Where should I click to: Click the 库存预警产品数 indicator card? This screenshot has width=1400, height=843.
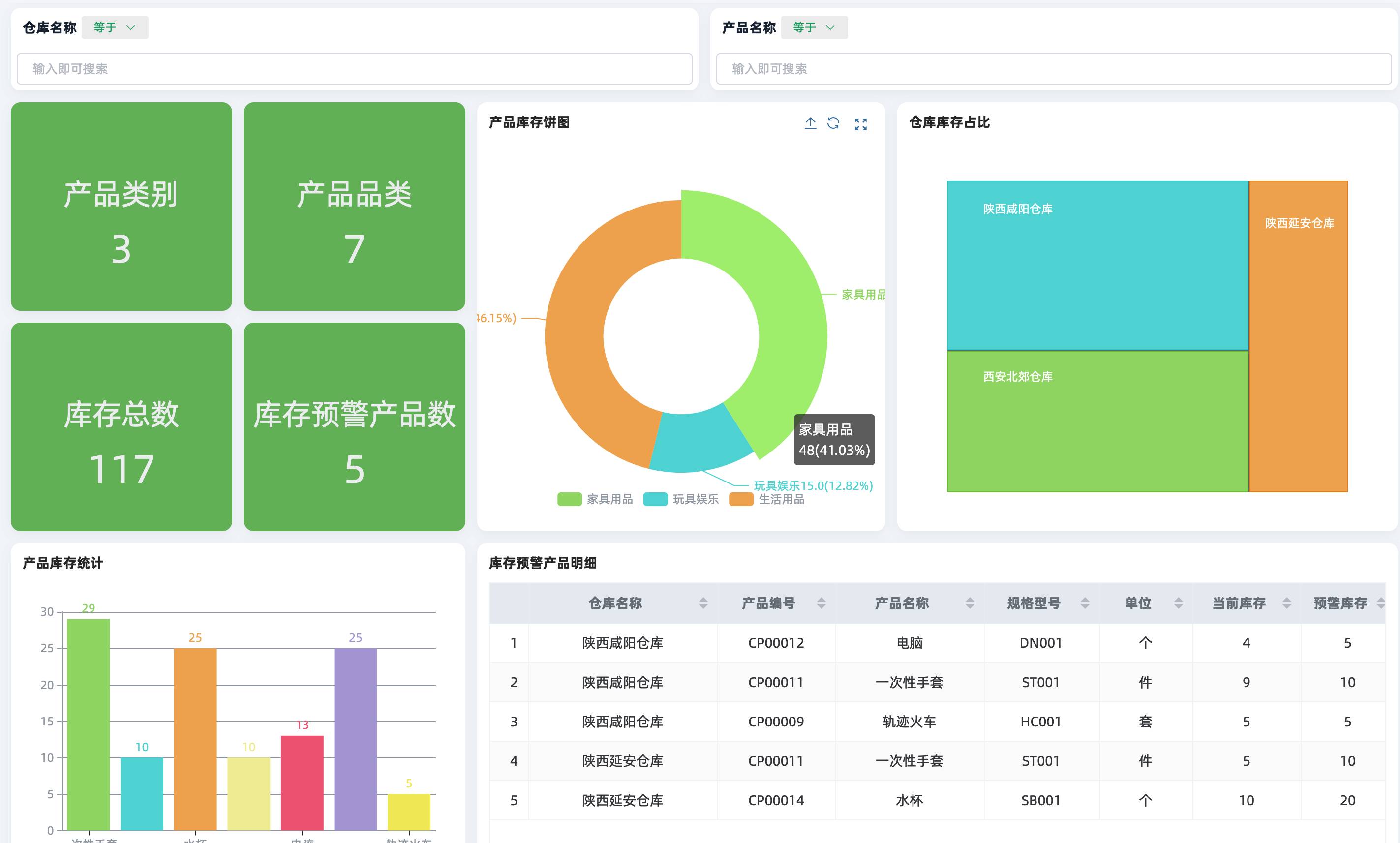coord(354,426)
